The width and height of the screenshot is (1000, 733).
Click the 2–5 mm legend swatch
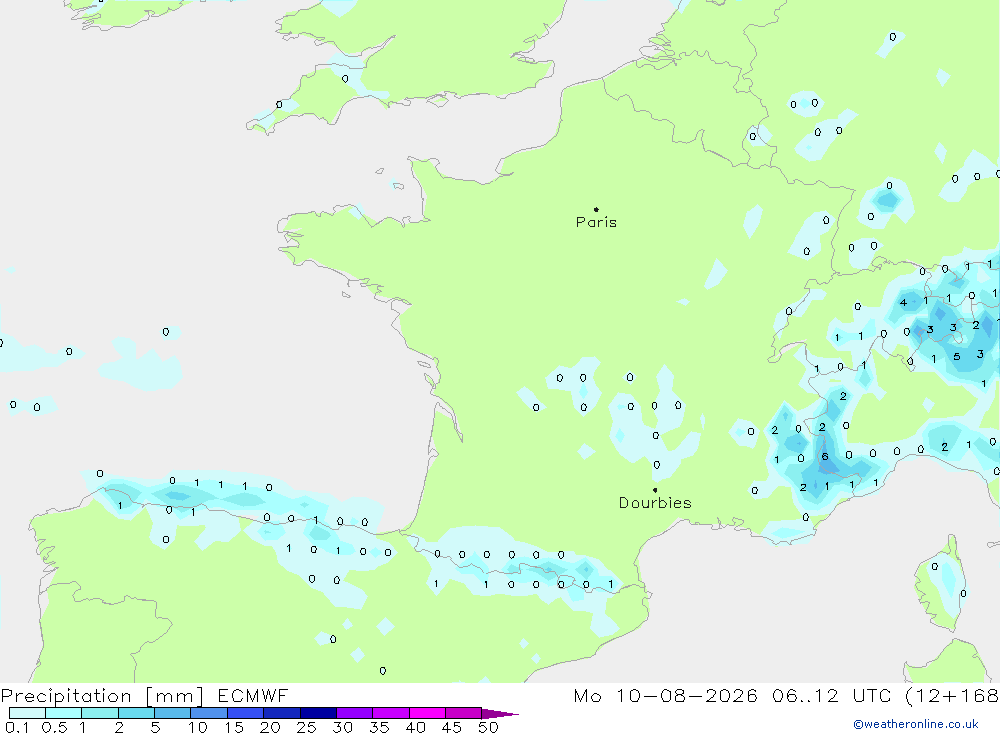coord(136,713)
